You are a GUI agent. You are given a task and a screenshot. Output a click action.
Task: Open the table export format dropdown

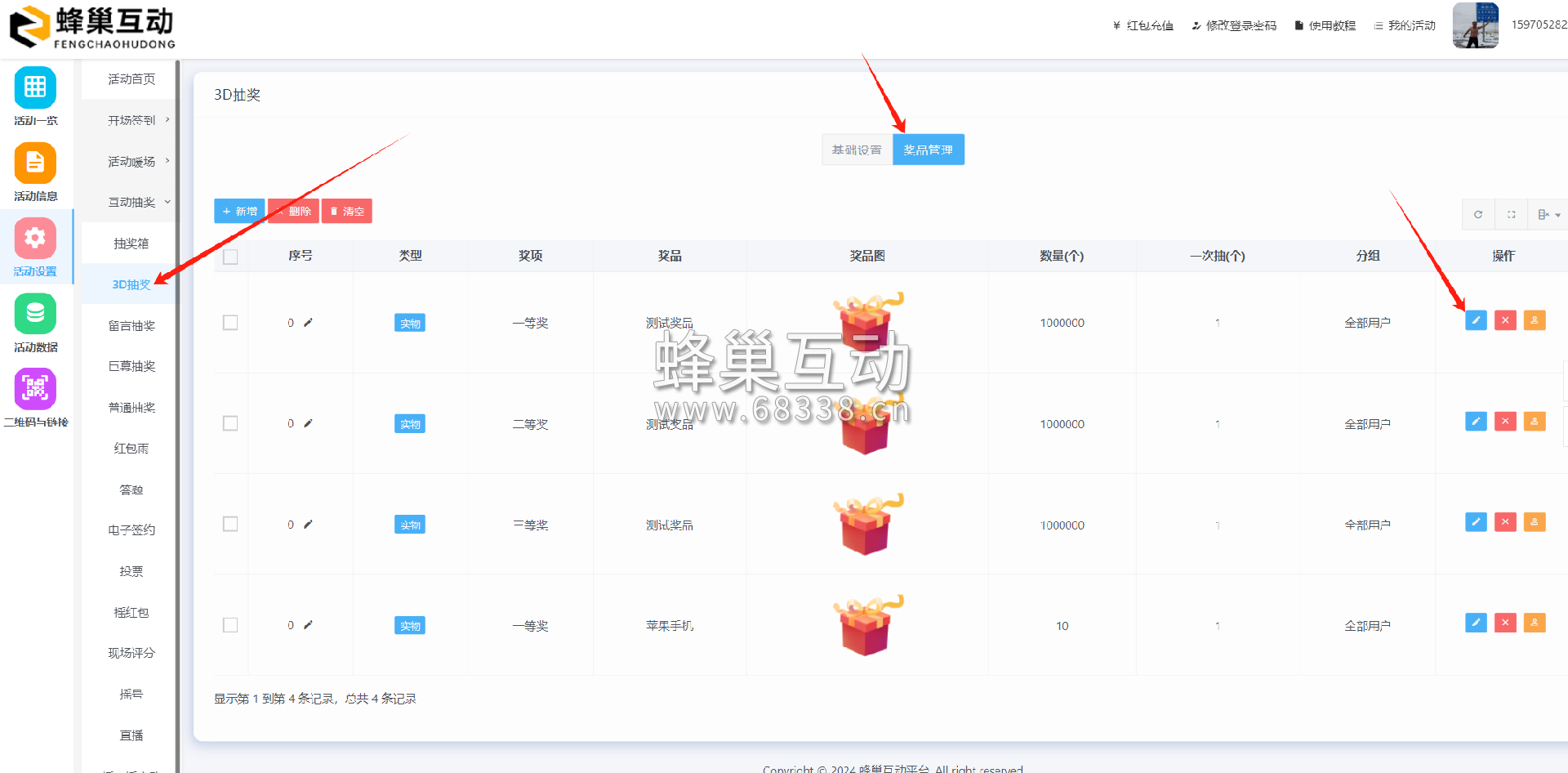click(1548, 214)
